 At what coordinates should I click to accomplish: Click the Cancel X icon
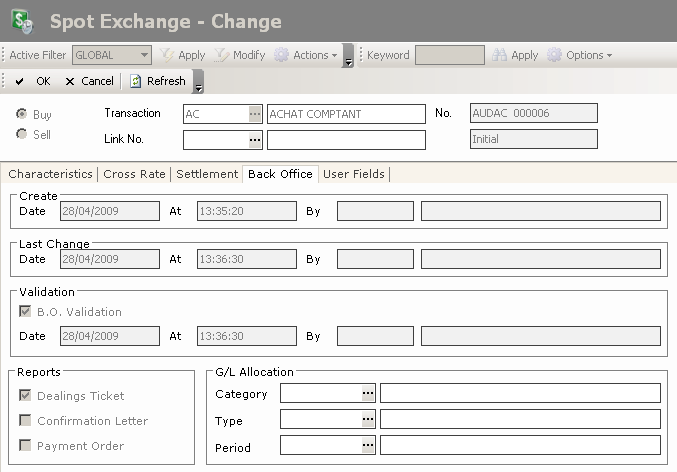pos(70,82)
